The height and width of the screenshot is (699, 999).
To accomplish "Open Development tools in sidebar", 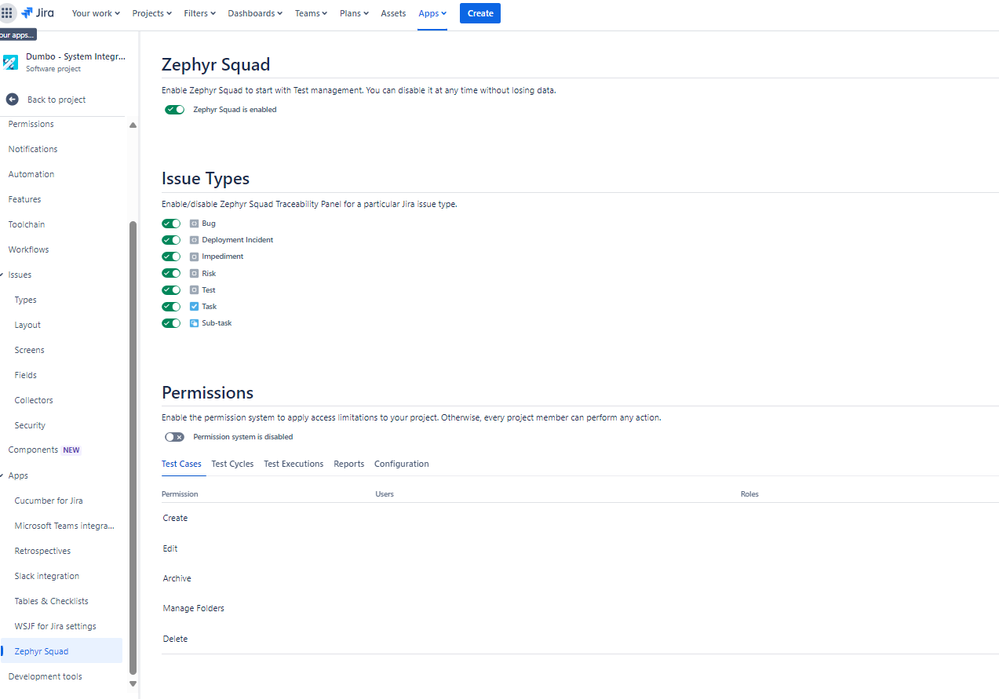I will (45, 677).
